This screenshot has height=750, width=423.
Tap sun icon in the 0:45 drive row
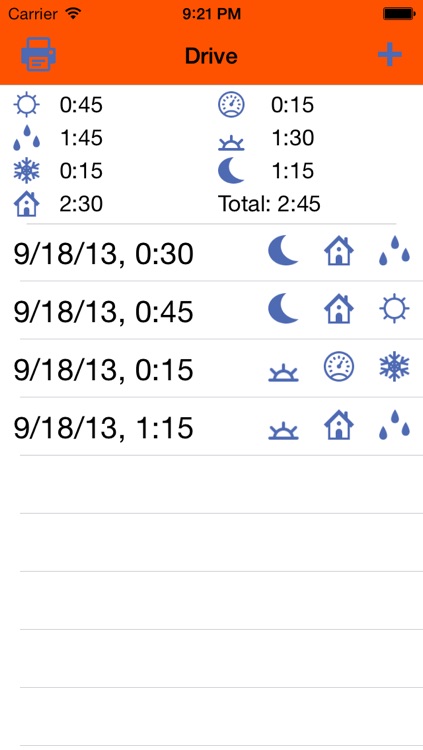[394, 309]
